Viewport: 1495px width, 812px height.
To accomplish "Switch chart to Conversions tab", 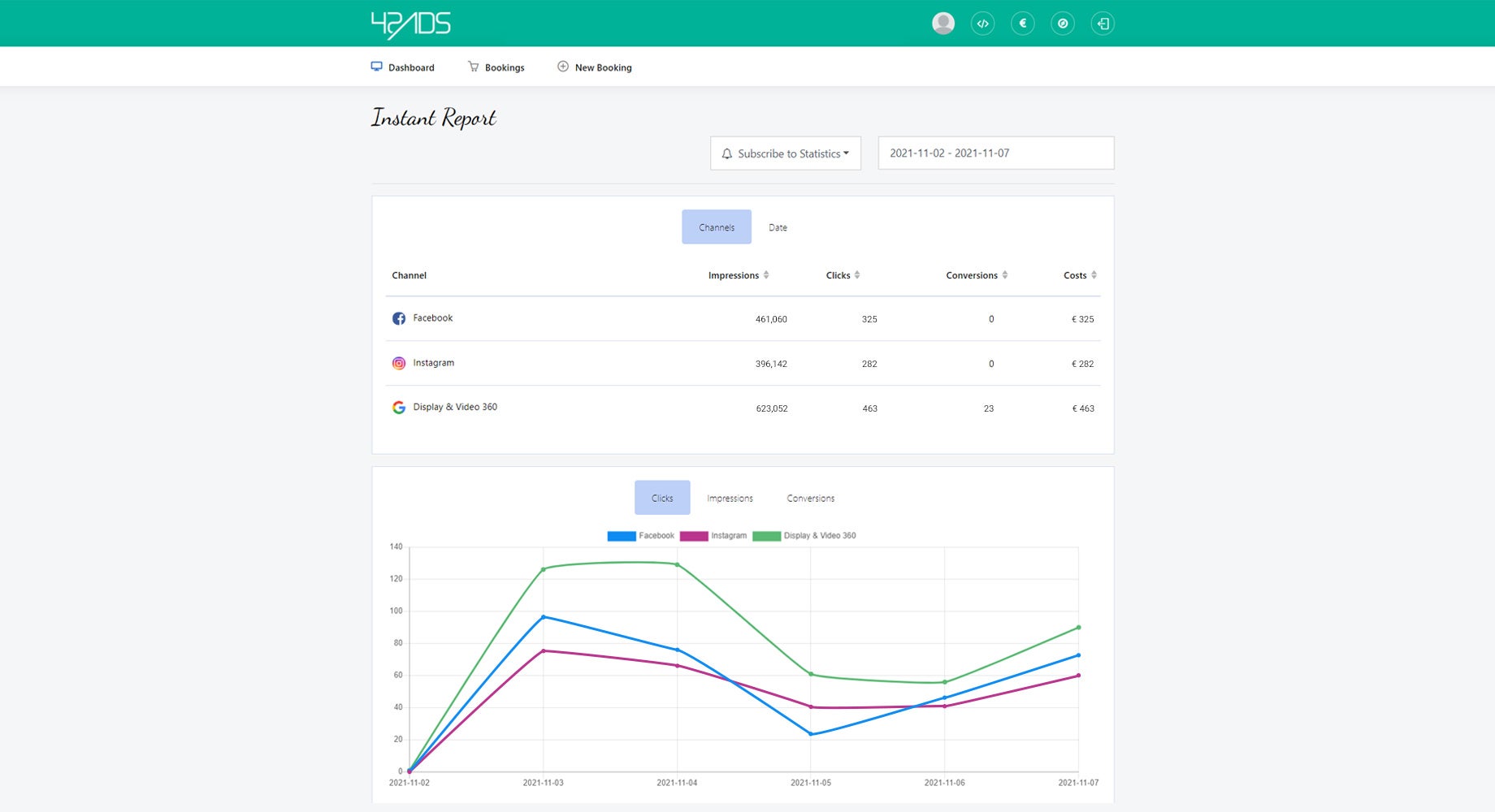I will pyautogui.click(x=811, y=498).
